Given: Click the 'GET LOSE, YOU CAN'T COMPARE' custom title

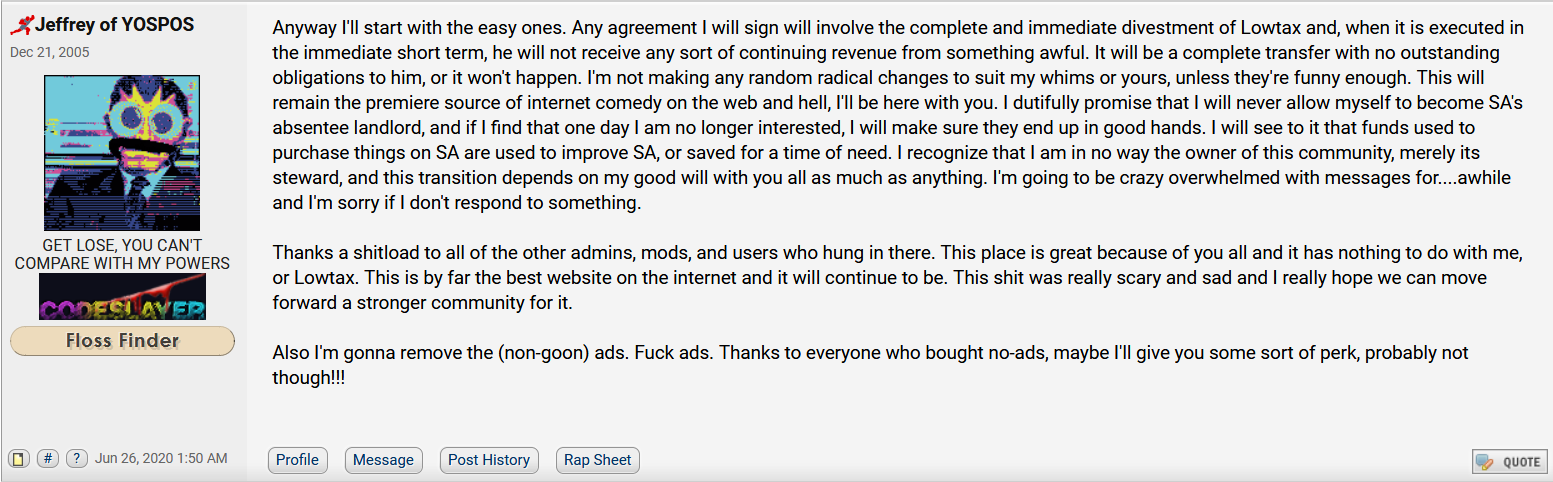Looking at the screenshot, I should coord(122,254).
